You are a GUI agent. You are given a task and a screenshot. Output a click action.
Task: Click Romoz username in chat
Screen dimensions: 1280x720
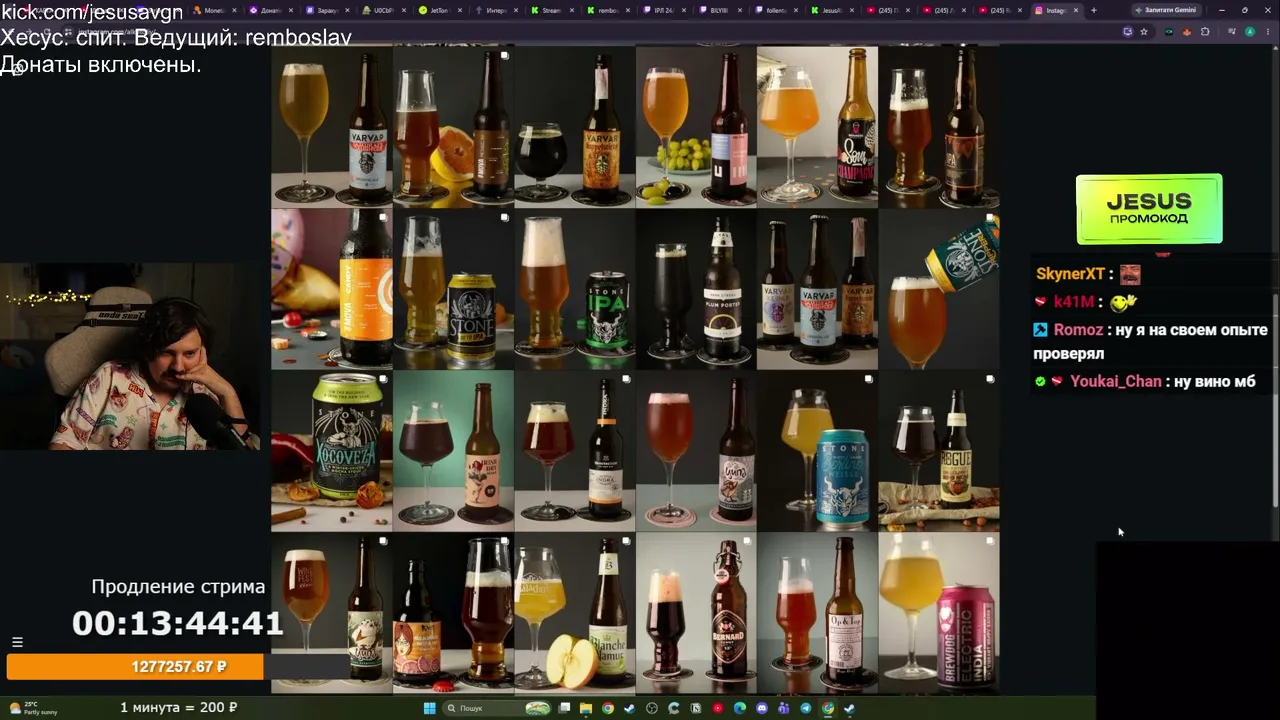coord(1078,330)
